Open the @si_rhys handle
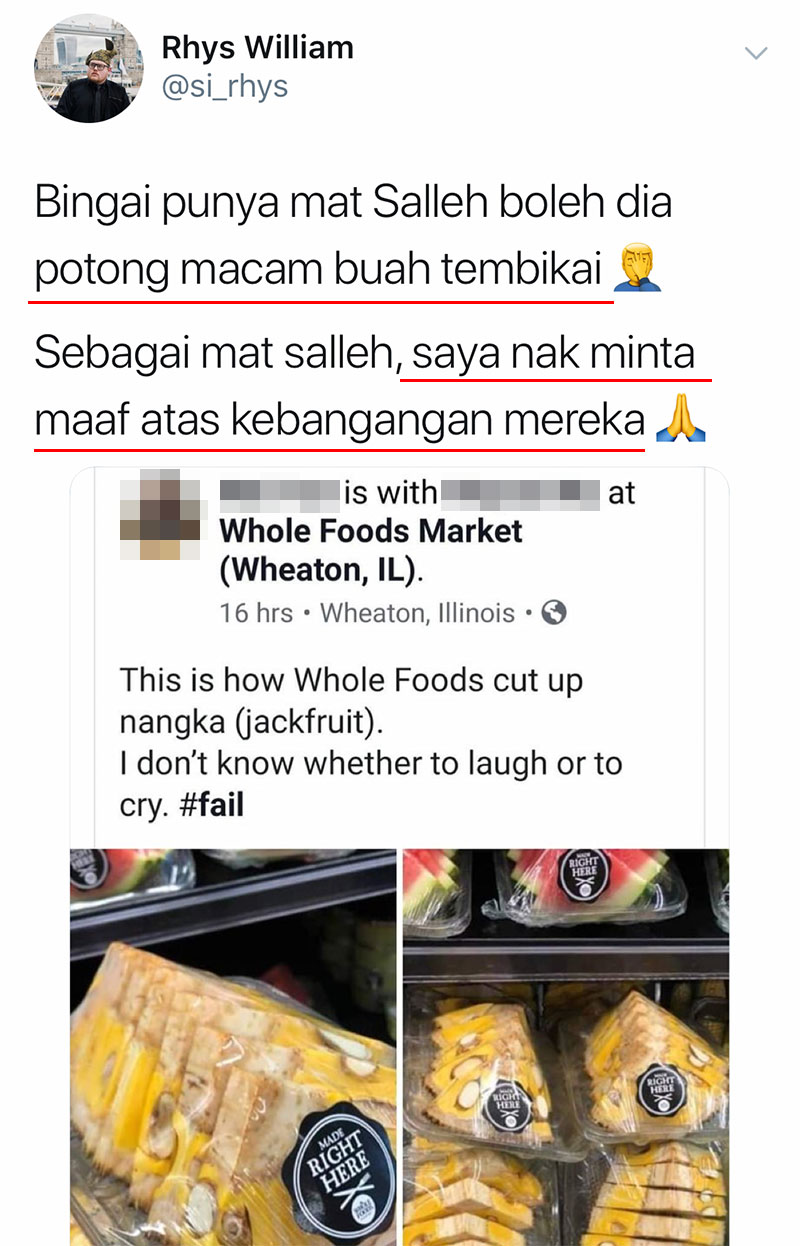Screen dimensions: 800x1246 tap(225, 87)
